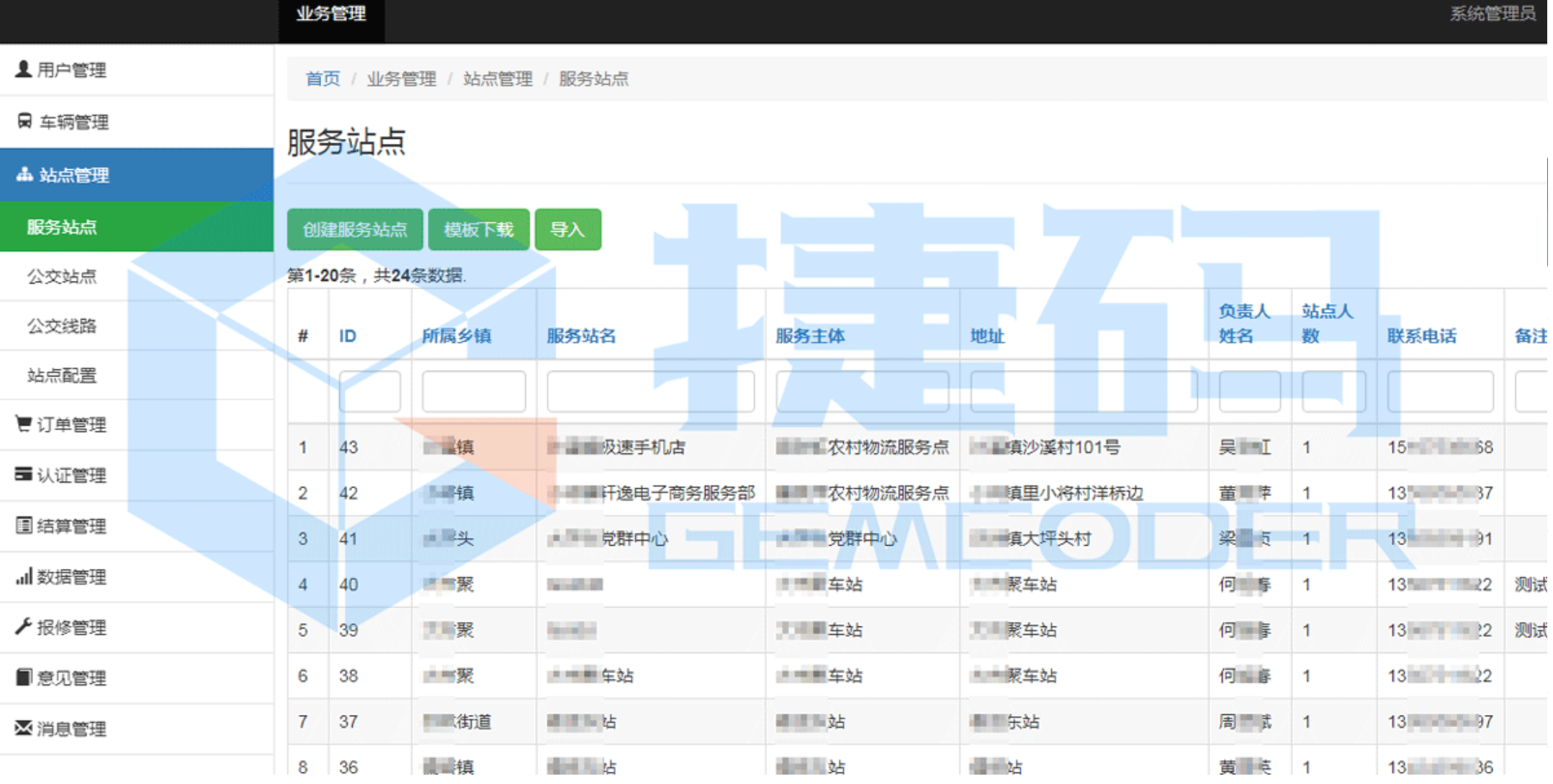The height and width of the screenshot is (784, 1553).
Task: Open 公交线路 submenu item
Action: 62,326
